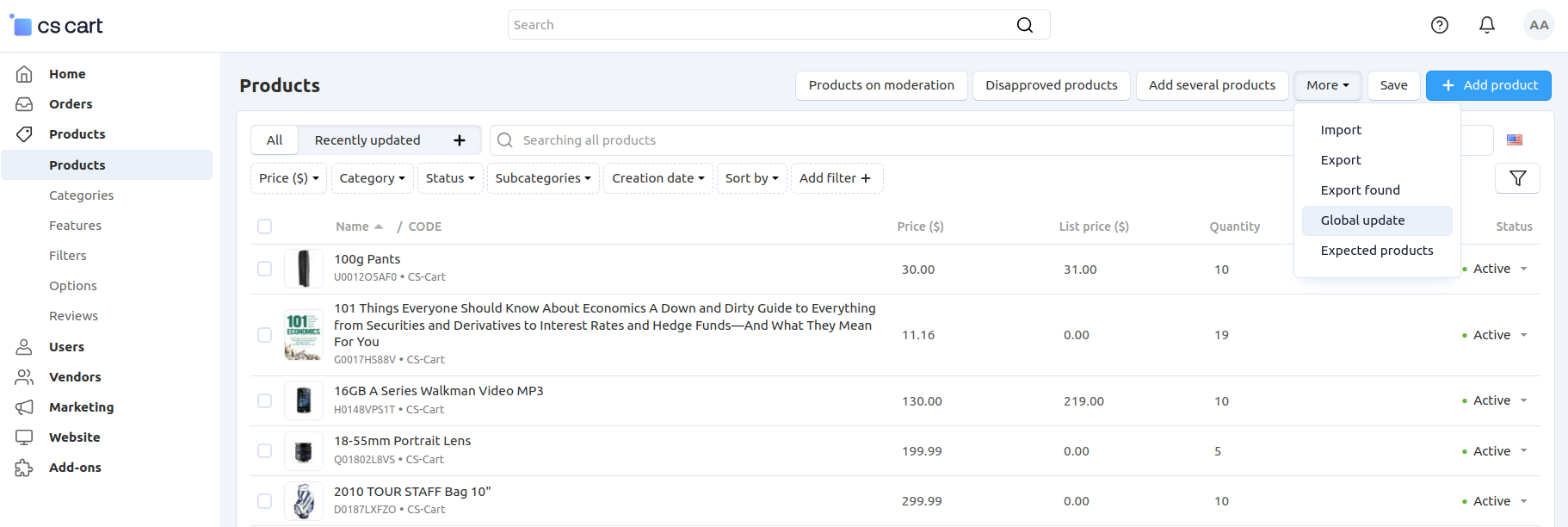
Task: Open the 2010 TOUR STAFF Bag 10" product
Action: click(412, 492)
